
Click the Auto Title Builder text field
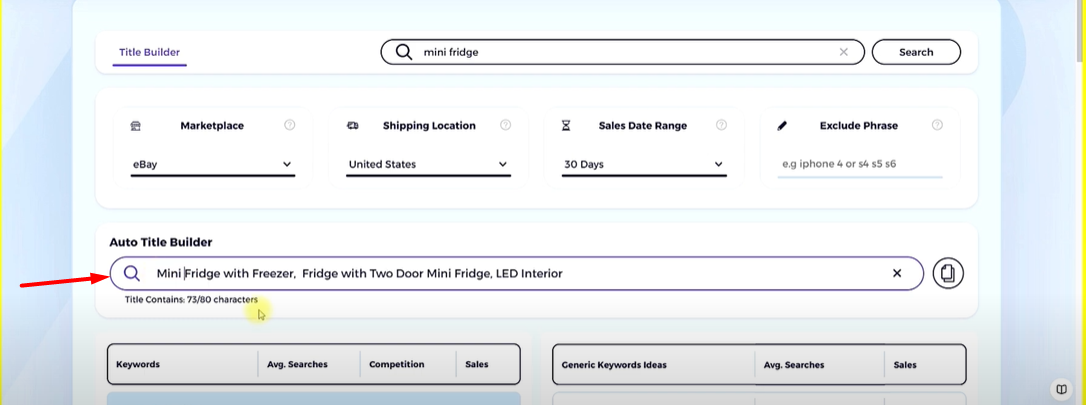[520, 273]
